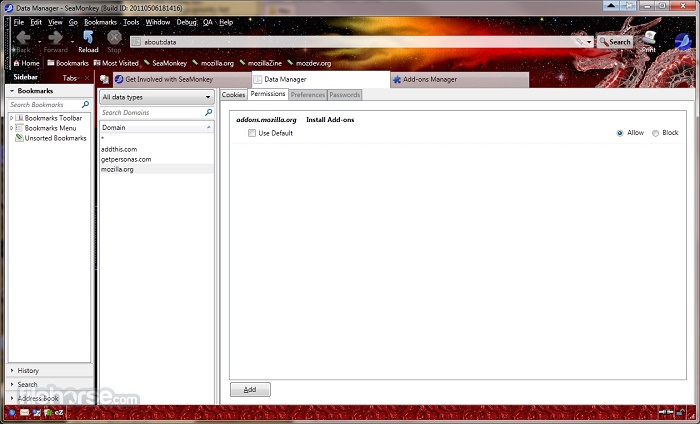700x424 pixels.
Task: Open the All data types dropdown
Action: (157, 97)
